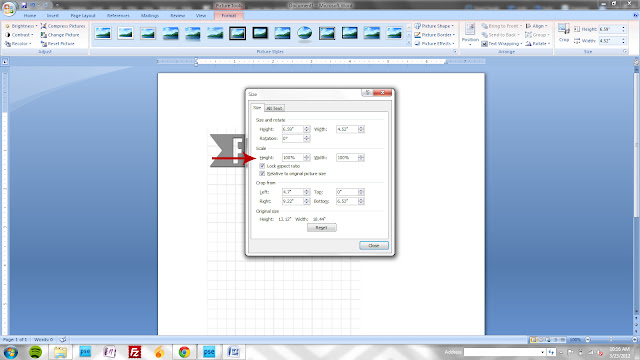Click the Reset Picture icon
Screen dimensions: 640x360
coord(44,44)
